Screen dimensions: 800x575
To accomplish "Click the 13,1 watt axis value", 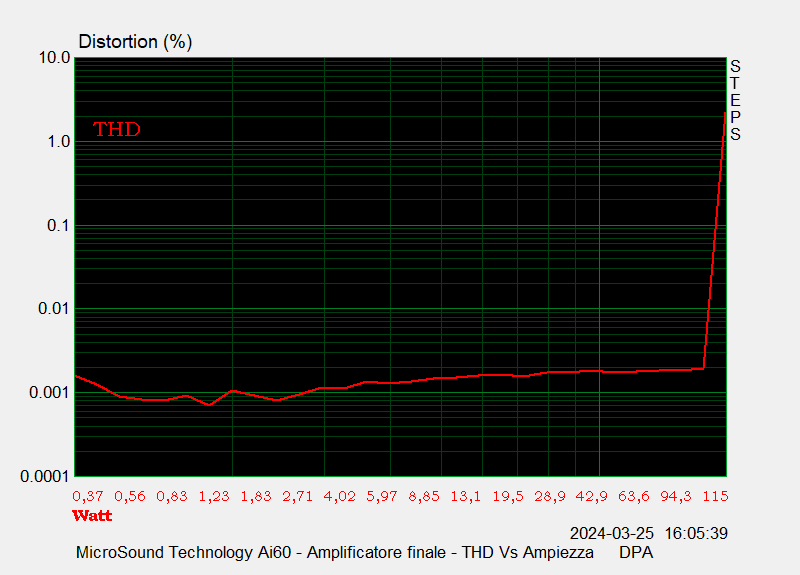I will click(466, 496).
